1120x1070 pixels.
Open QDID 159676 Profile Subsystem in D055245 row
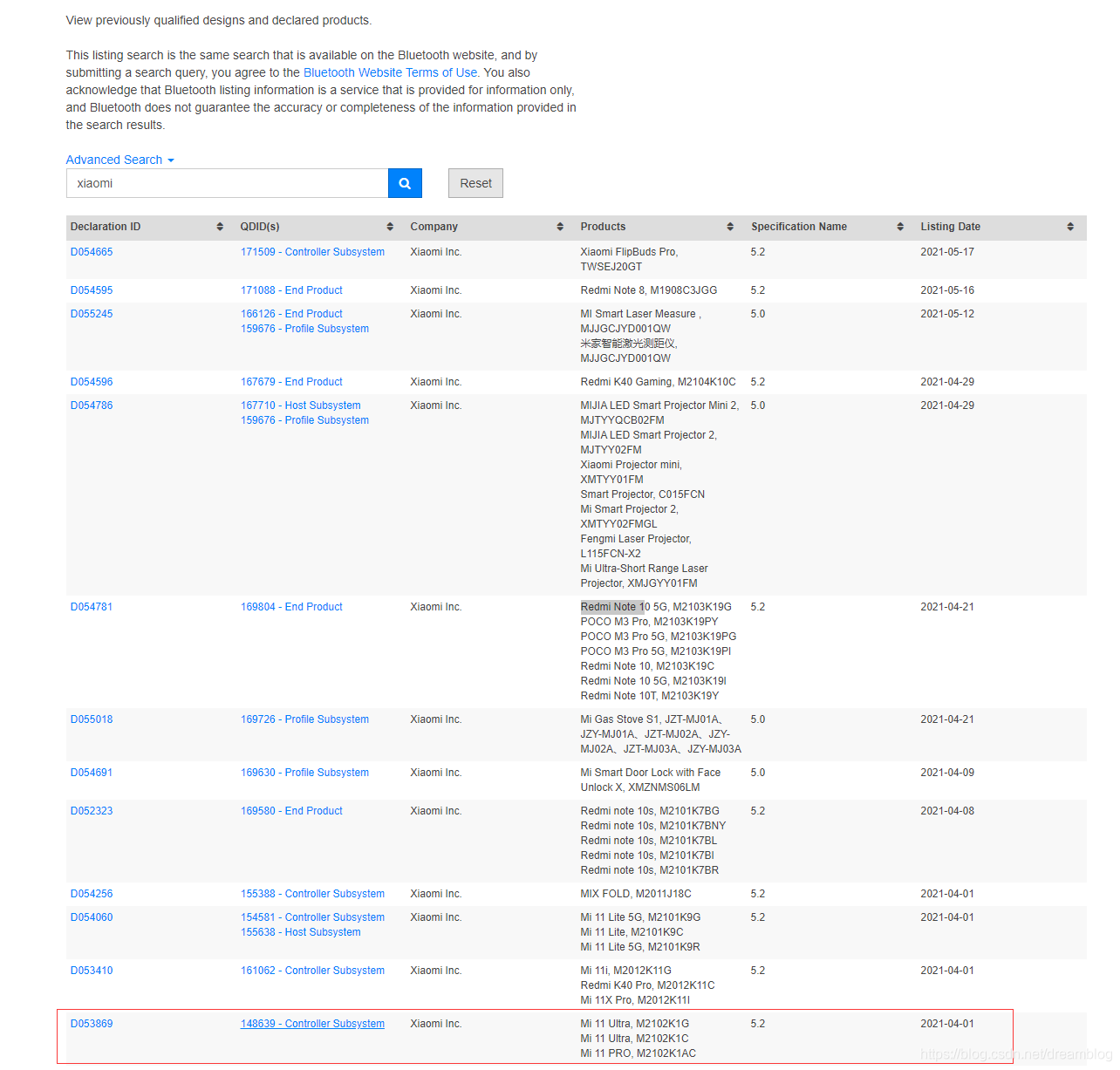coord(304,329)
